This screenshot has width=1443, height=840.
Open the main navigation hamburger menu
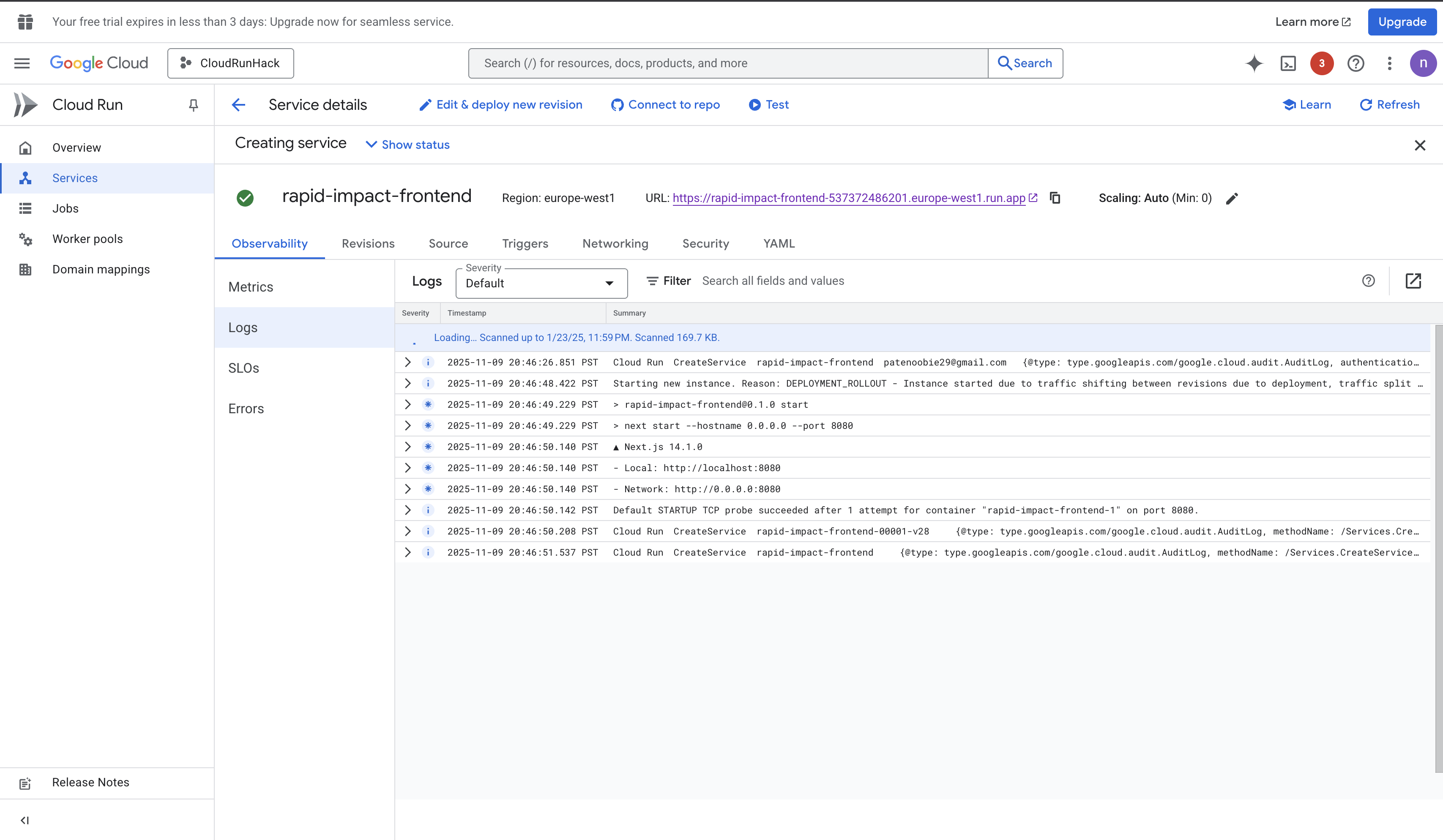[22, 63]
